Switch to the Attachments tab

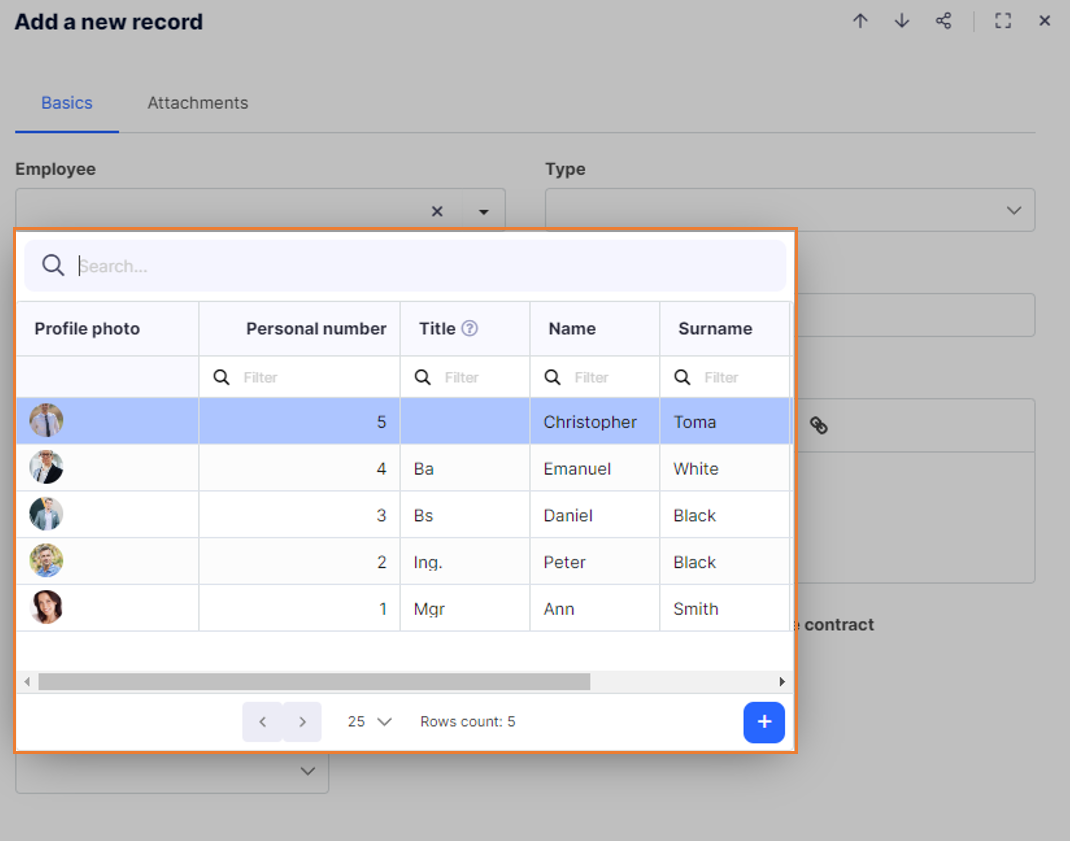tap(198, 103)
